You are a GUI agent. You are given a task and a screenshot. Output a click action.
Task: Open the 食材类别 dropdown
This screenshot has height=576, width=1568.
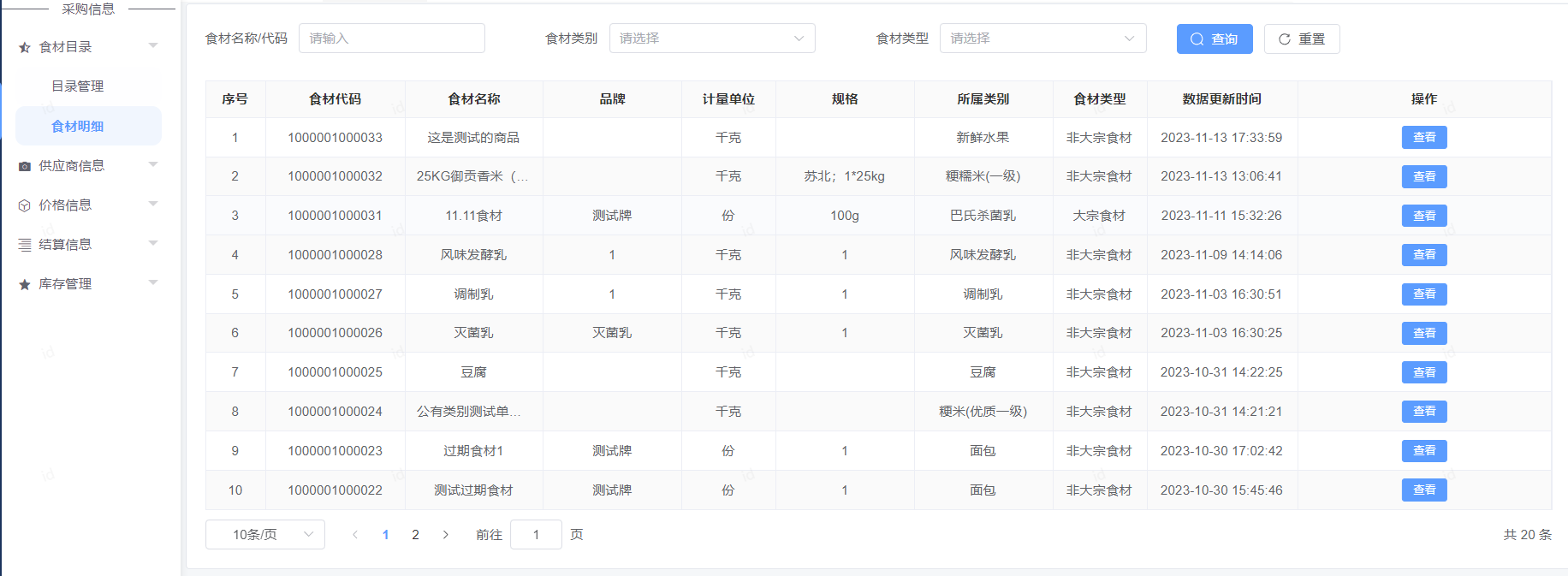click(x=712, y=39)
